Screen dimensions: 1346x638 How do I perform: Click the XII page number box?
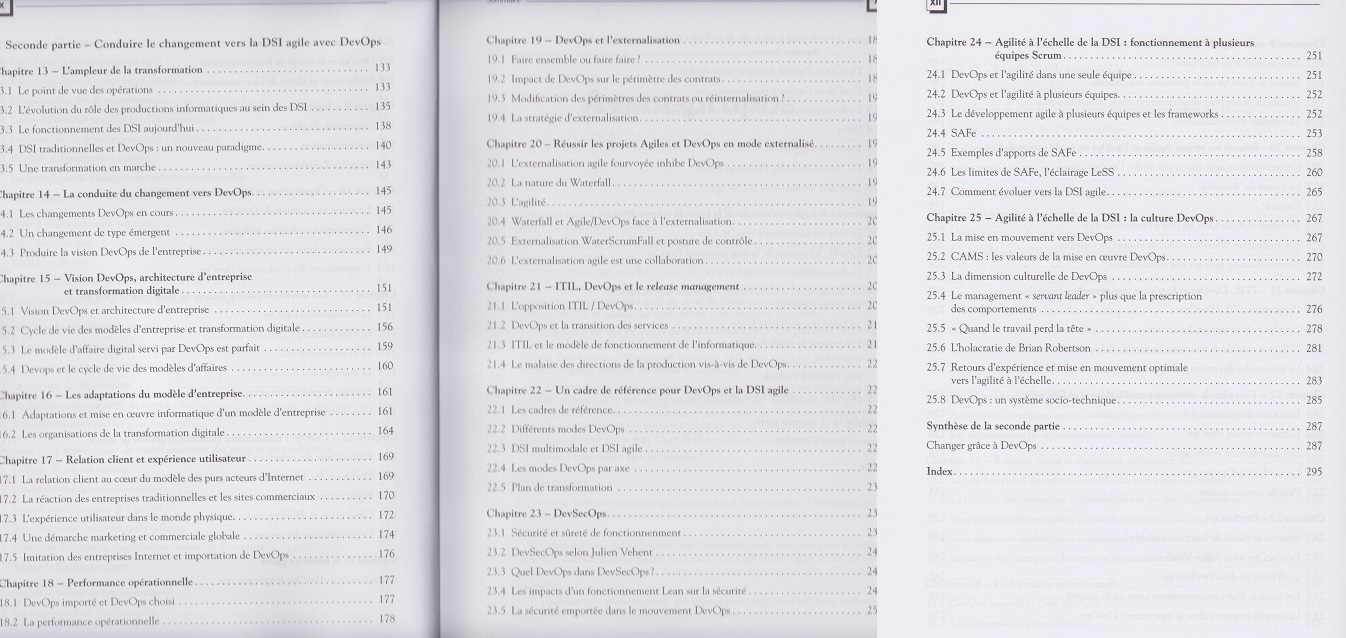(x=936, y=5)
